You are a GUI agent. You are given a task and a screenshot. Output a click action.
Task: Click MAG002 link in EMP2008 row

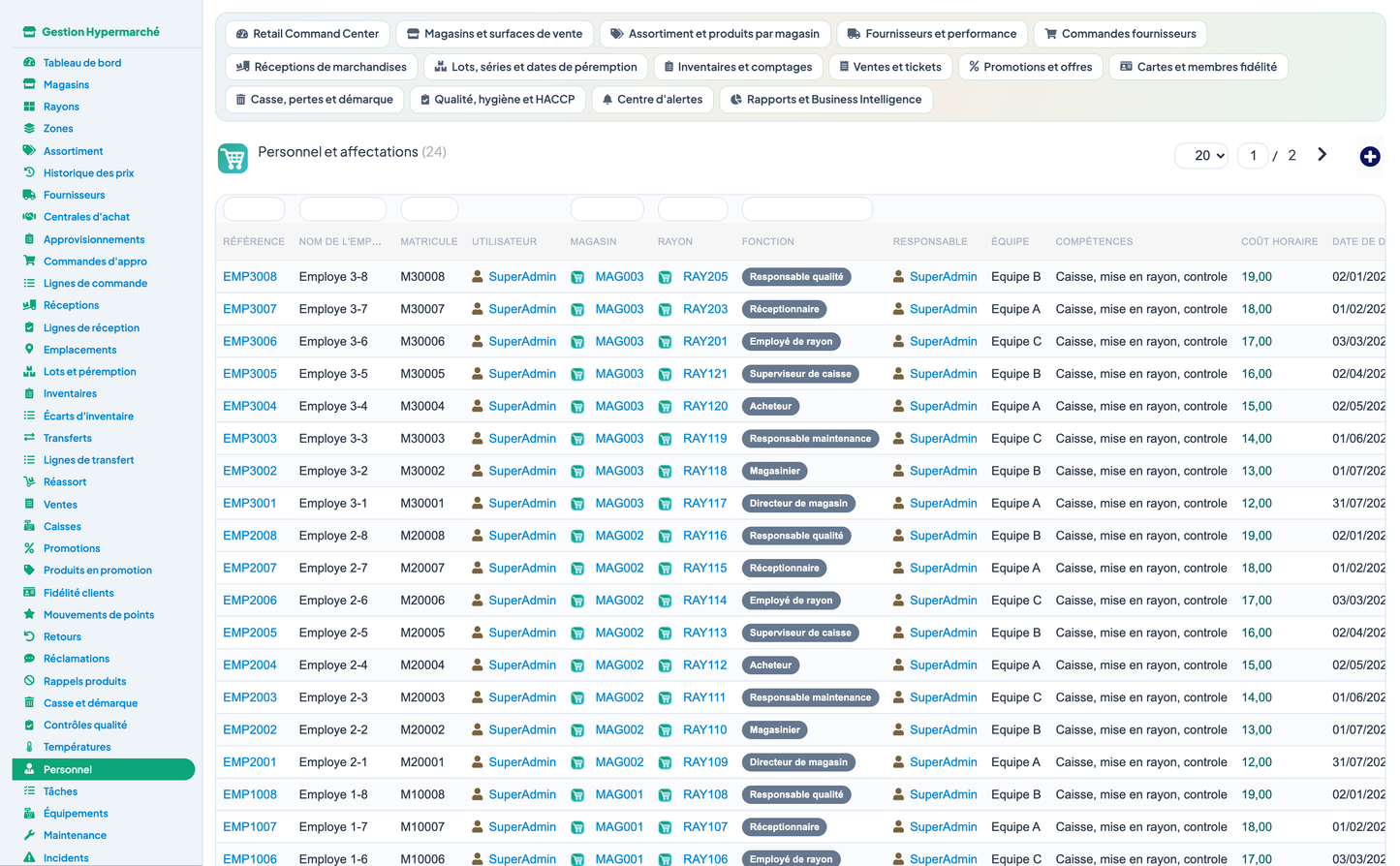click(619, 536)
